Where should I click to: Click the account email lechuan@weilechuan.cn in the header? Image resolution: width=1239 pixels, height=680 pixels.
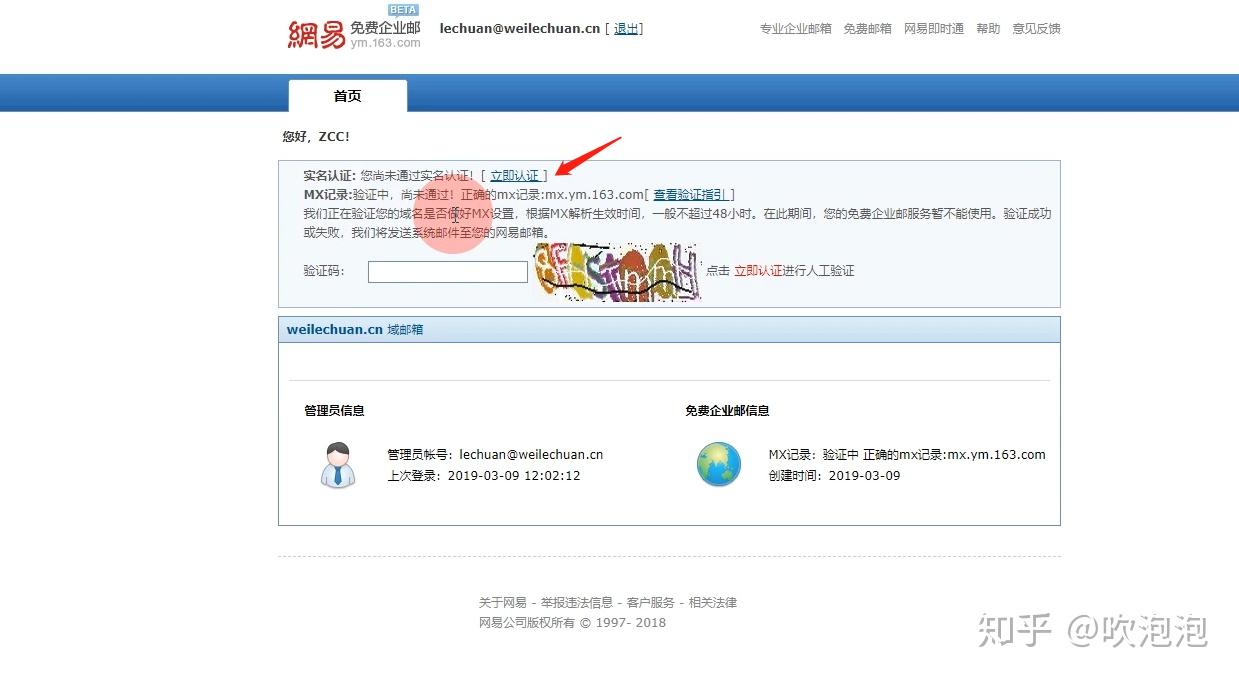point(520,29)
